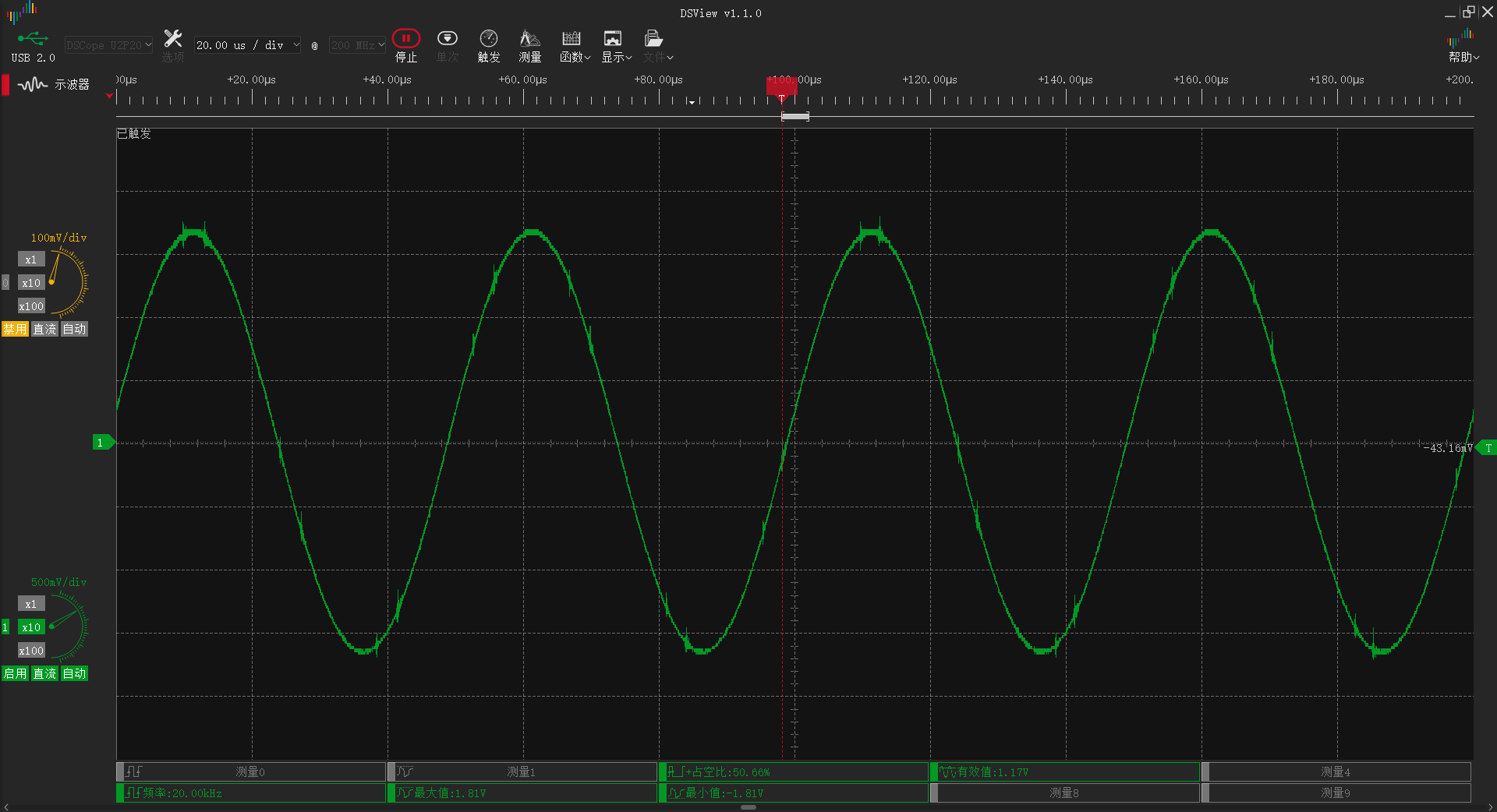Restore down the DSView window

click(x=1469, y=12)
